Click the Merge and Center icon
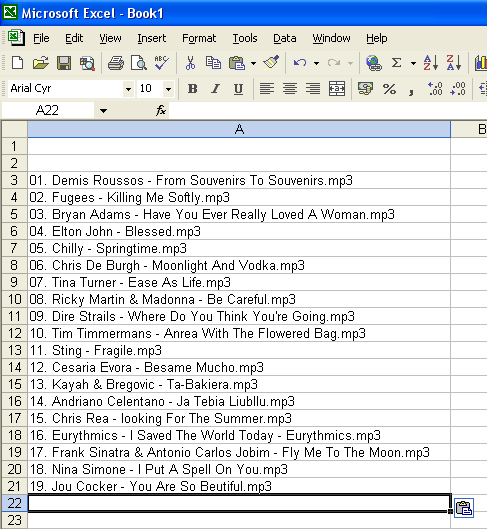 point(337,89)
